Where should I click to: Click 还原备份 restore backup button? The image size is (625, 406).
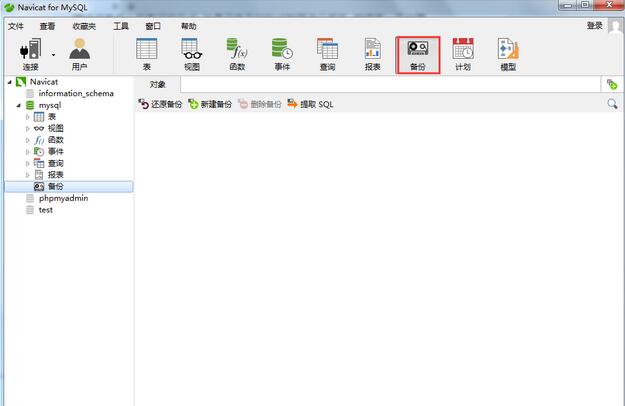(x=160, y=104)
